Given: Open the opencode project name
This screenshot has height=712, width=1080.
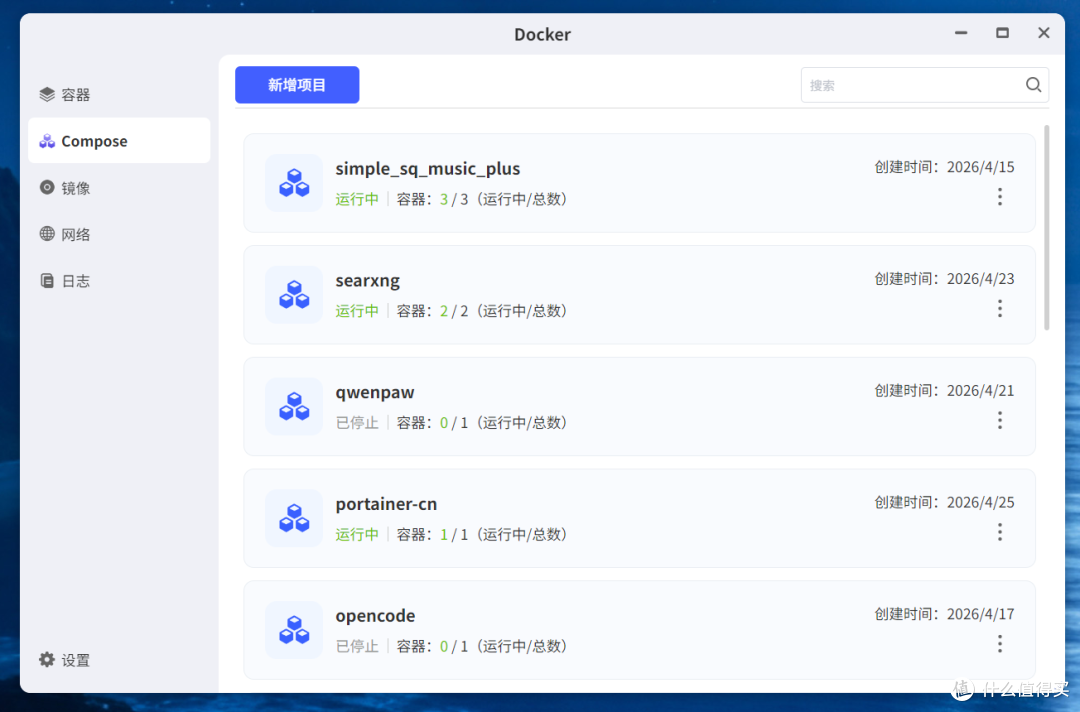Looking at the screenshot, I should pos(375,616).
